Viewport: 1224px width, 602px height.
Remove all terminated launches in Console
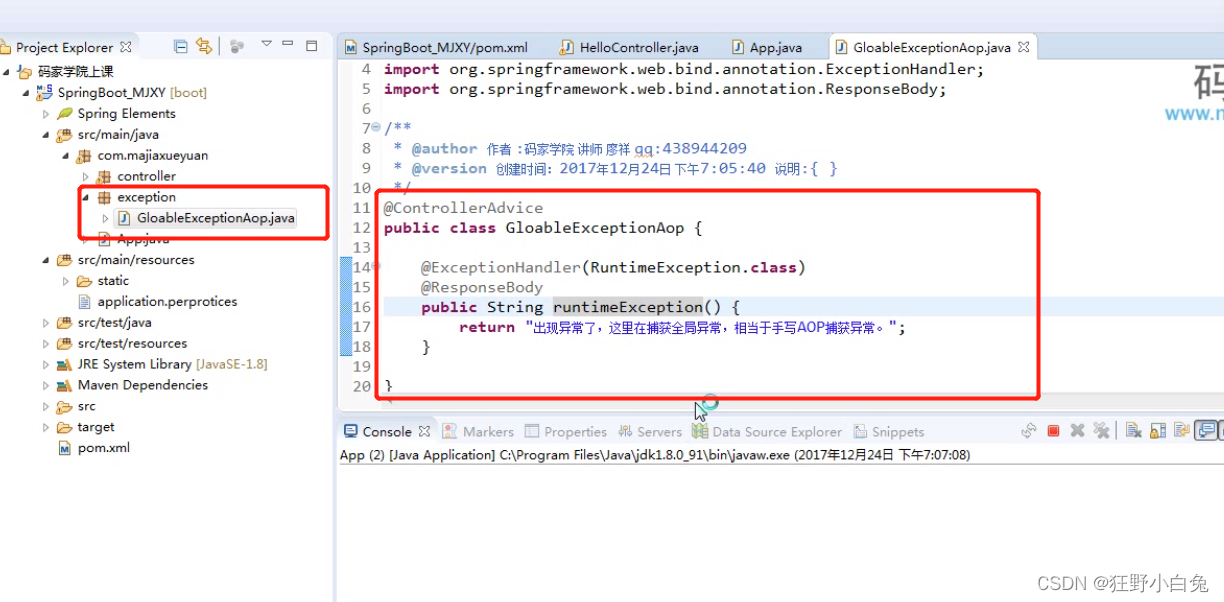click(1101, 431)
